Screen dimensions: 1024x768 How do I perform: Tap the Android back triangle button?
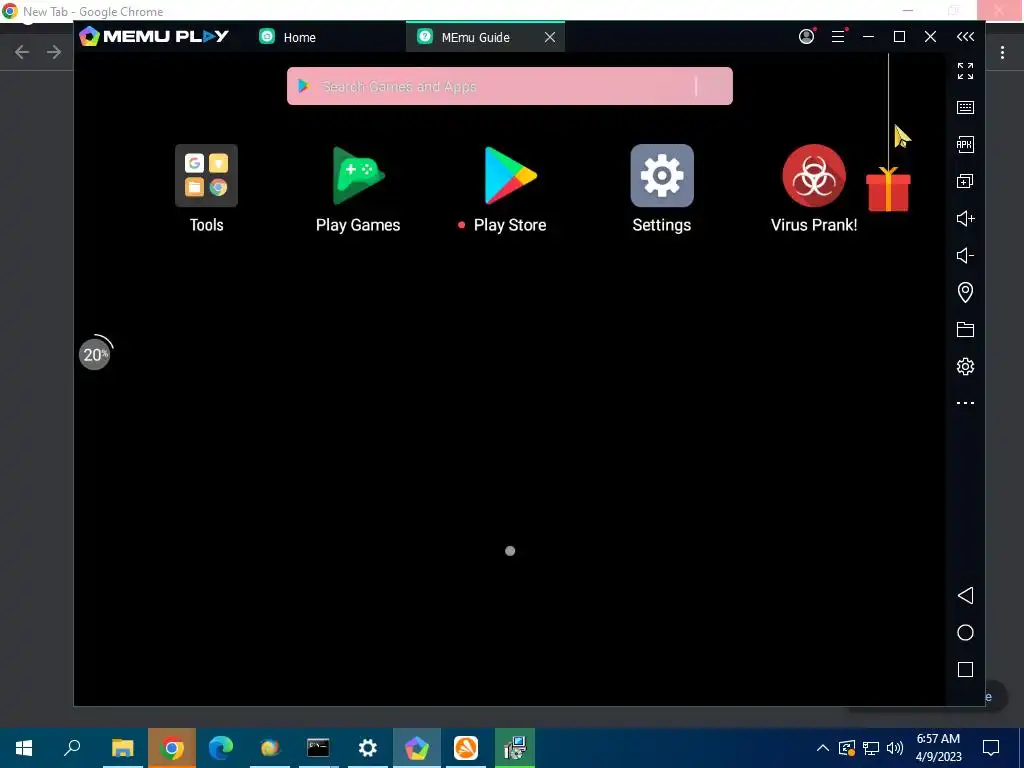[965, 596]
